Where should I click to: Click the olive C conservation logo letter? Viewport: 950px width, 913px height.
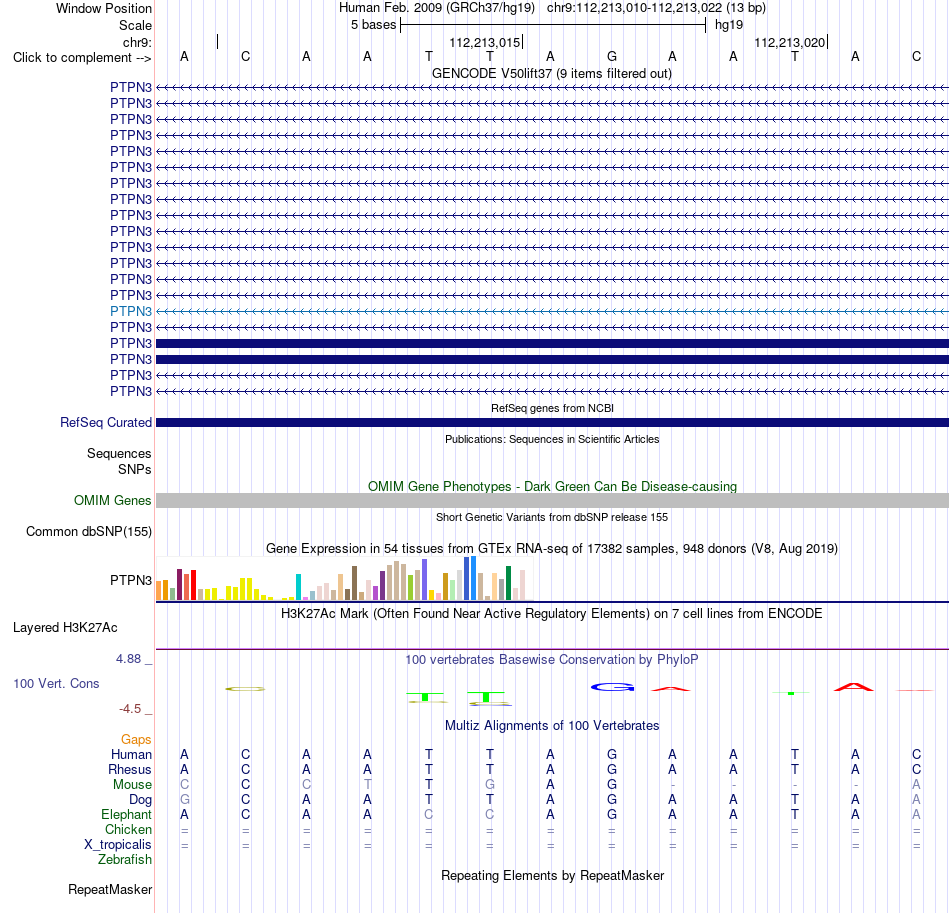(x=245, y=689)
